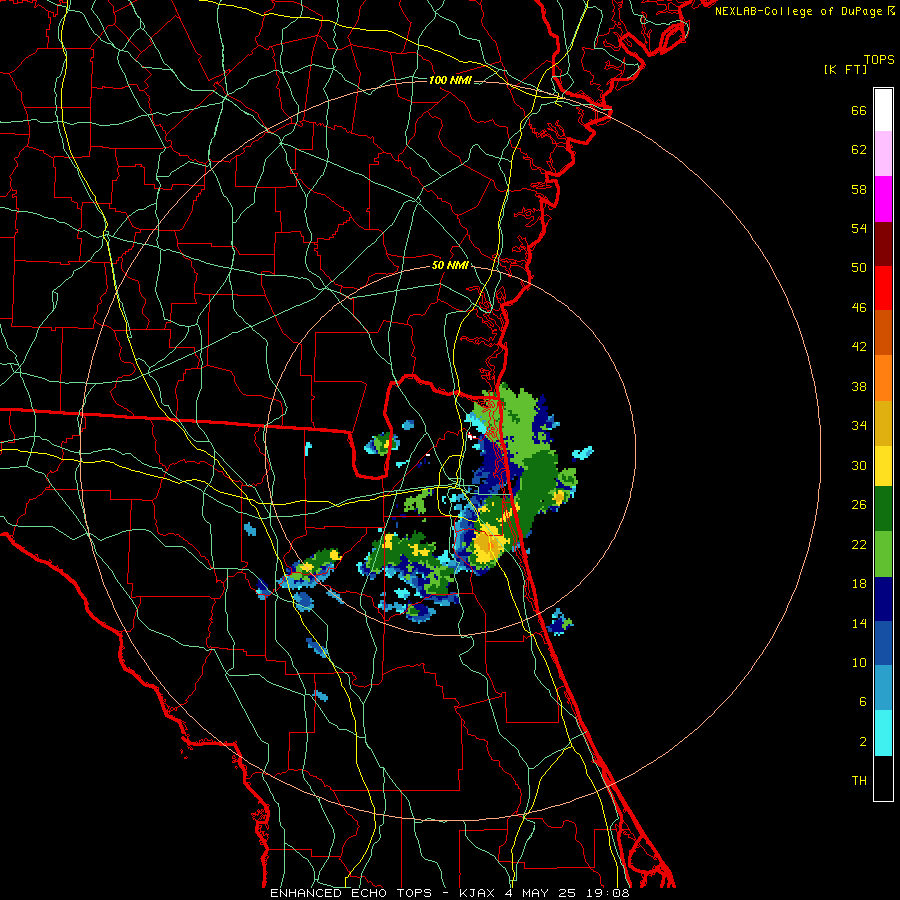Click the dark red 54 kft swatch
The height and width of the screenshot is (900, 900).
(883, 243)
